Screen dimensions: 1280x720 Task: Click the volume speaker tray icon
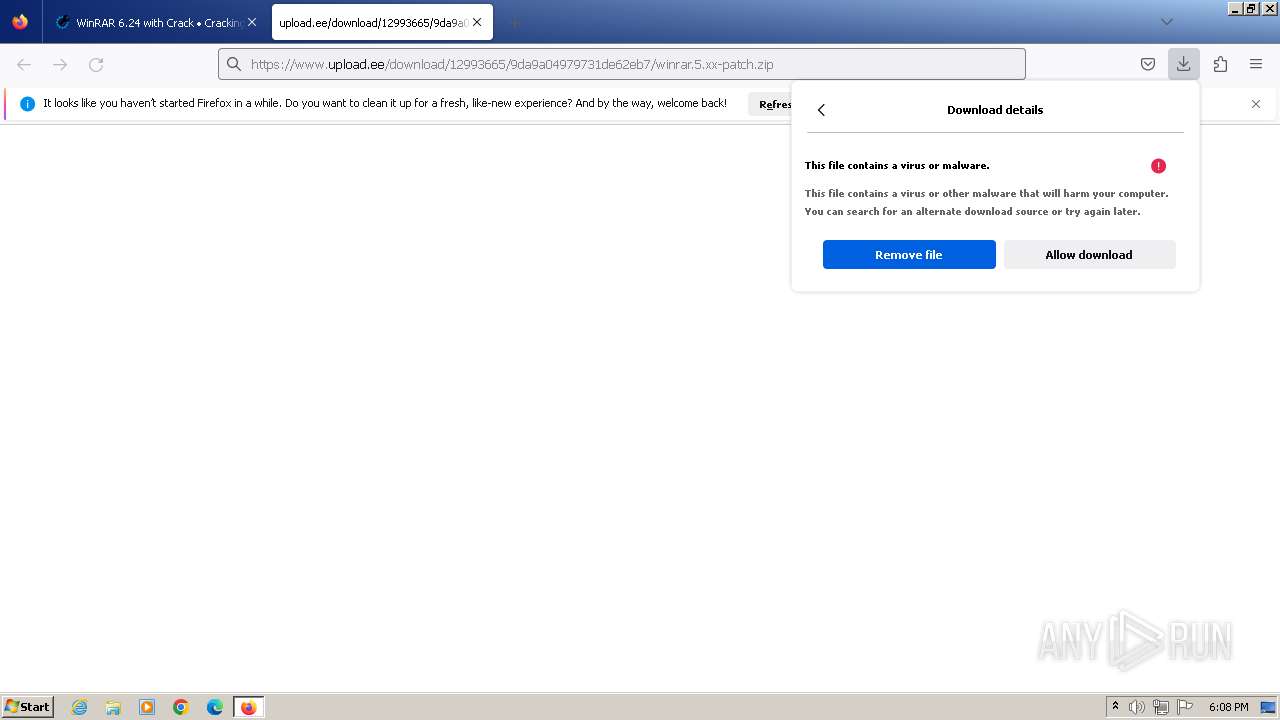click(x=1137, y=707)
